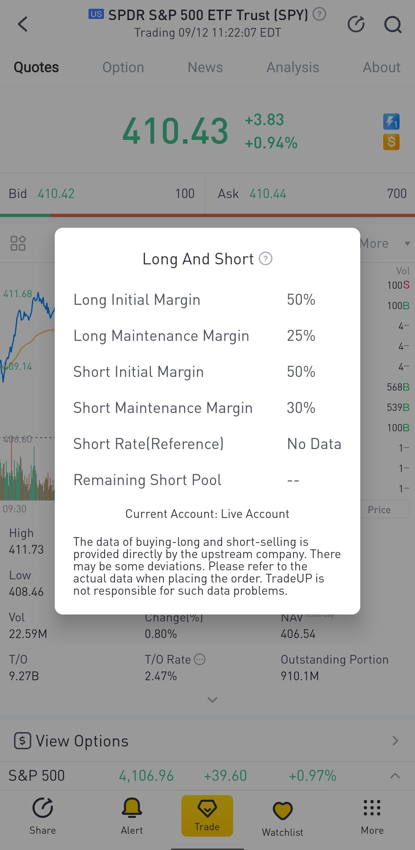
Task: Tap the orange S shortable icon
Action: (x=391, y=142)
